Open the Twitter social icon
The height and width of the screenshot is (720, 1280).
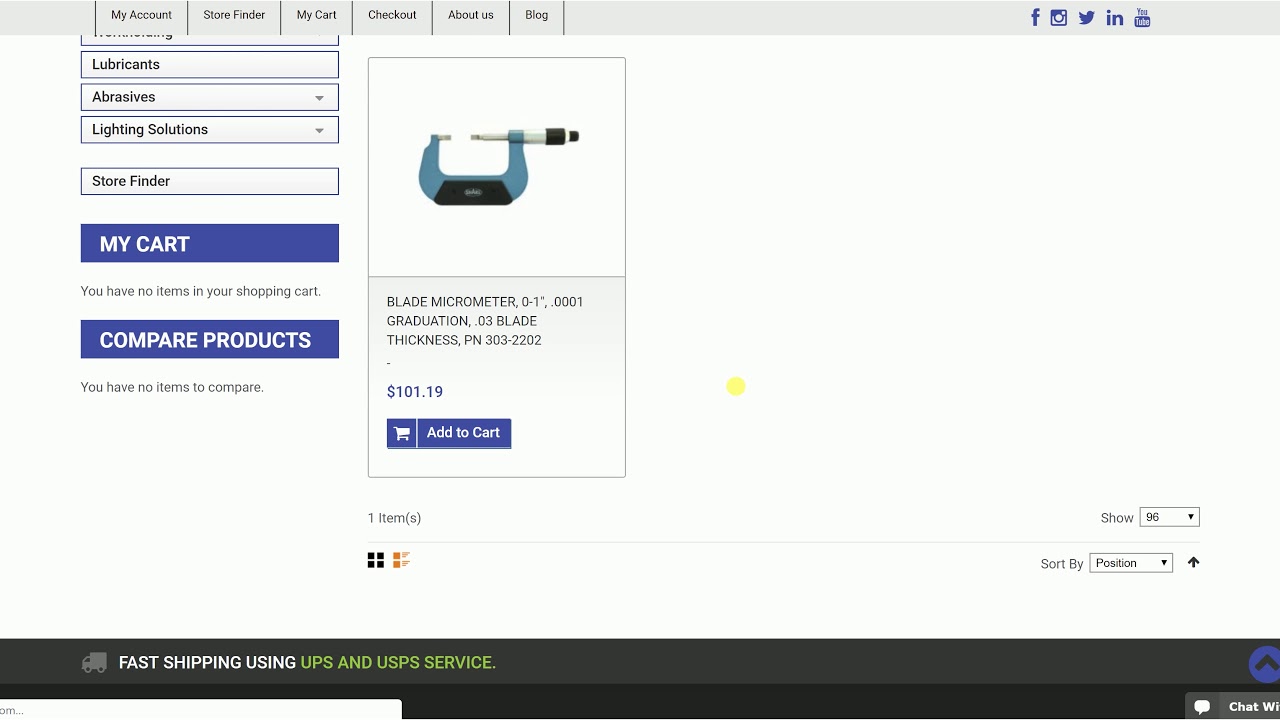1086,17
